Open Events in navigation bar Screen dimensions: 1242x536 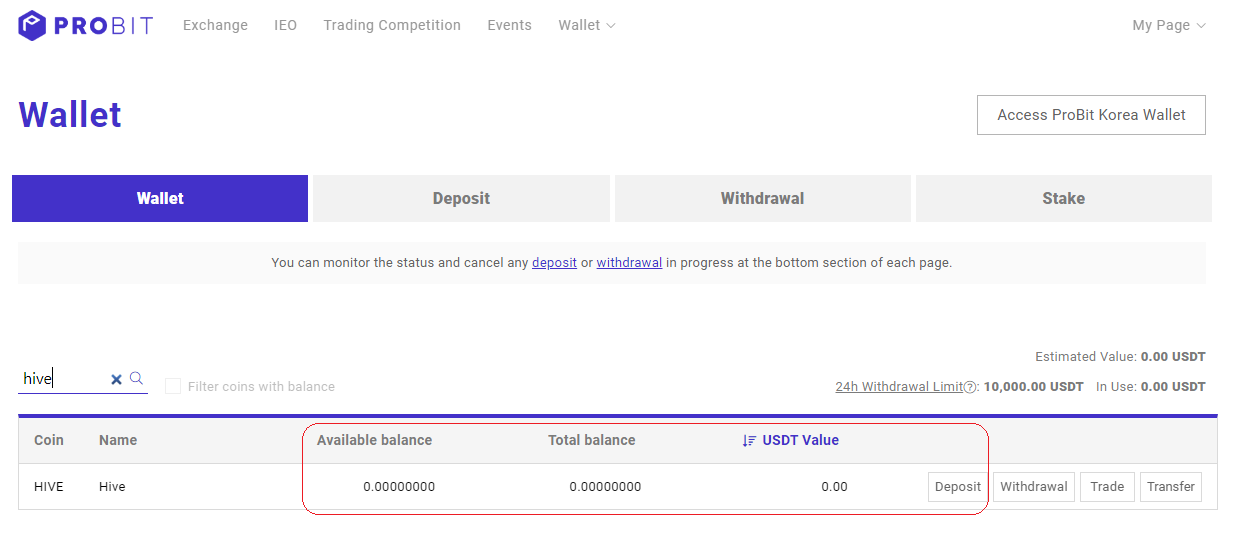(x=510, y=25)
